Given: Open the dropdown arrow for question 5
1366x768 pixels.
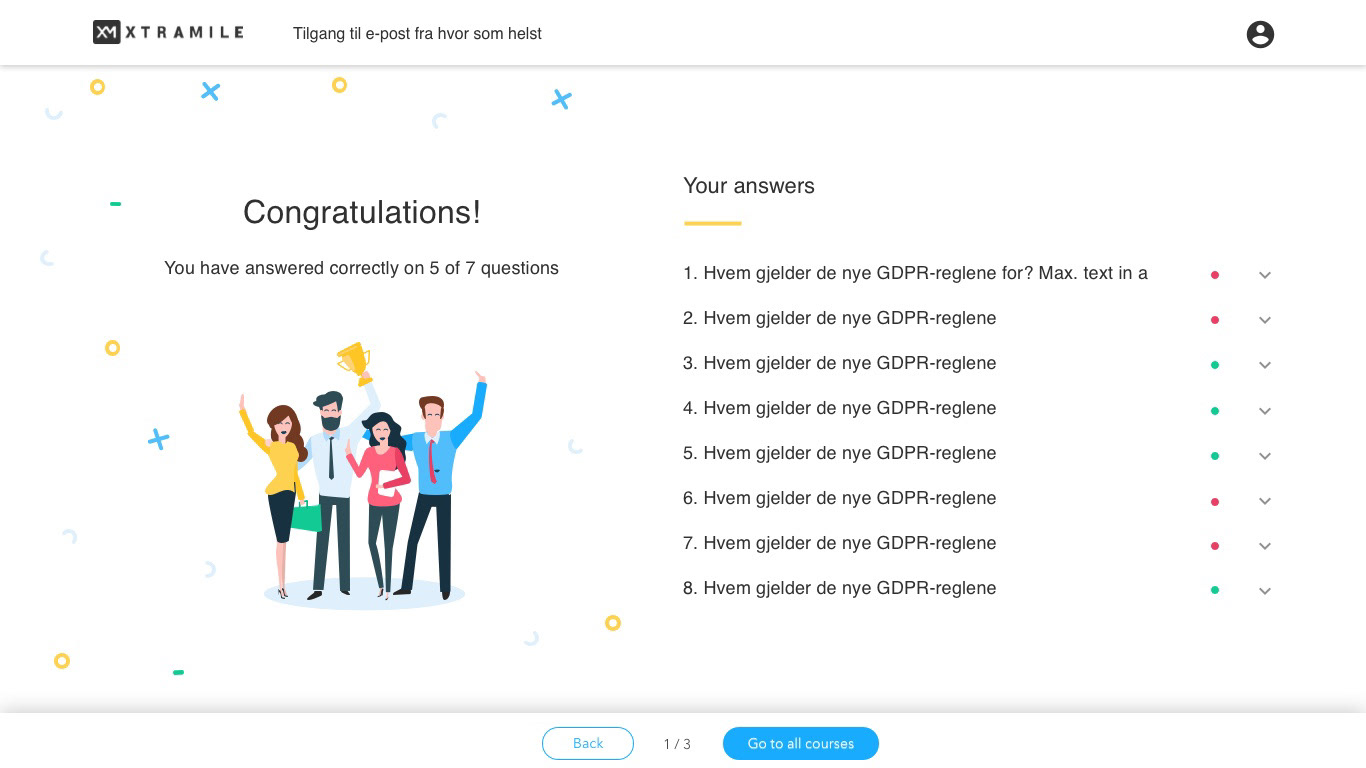Looking at the screenshot, I should (x=1265, y=456).
